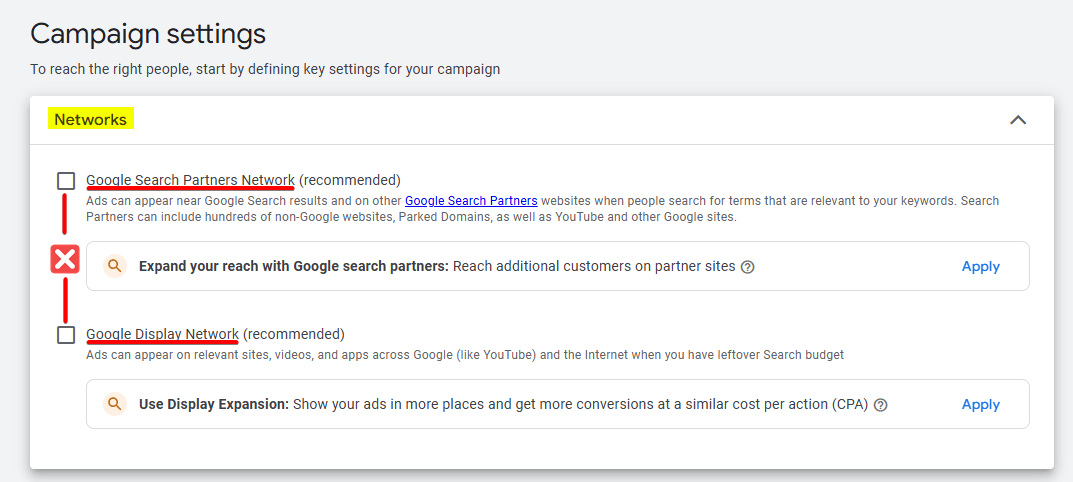Click the 'Expand your reach with Google search partners' text

(294, 267)
